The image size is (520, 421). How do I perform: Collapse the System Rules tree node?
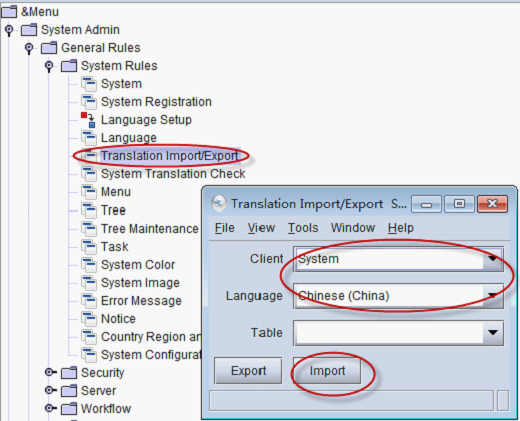(x=49, y=66)
